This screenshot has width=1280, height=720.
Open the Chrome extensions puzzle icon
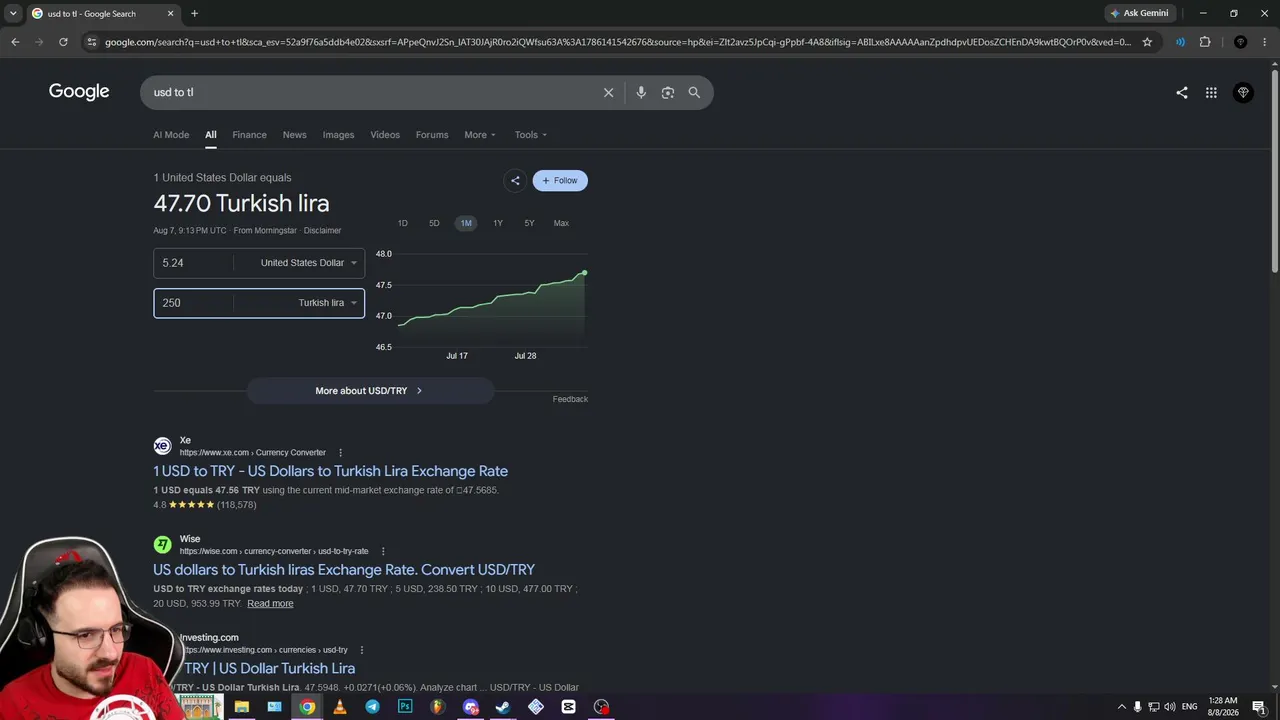pyautogui.click(x=1205, y=42)
